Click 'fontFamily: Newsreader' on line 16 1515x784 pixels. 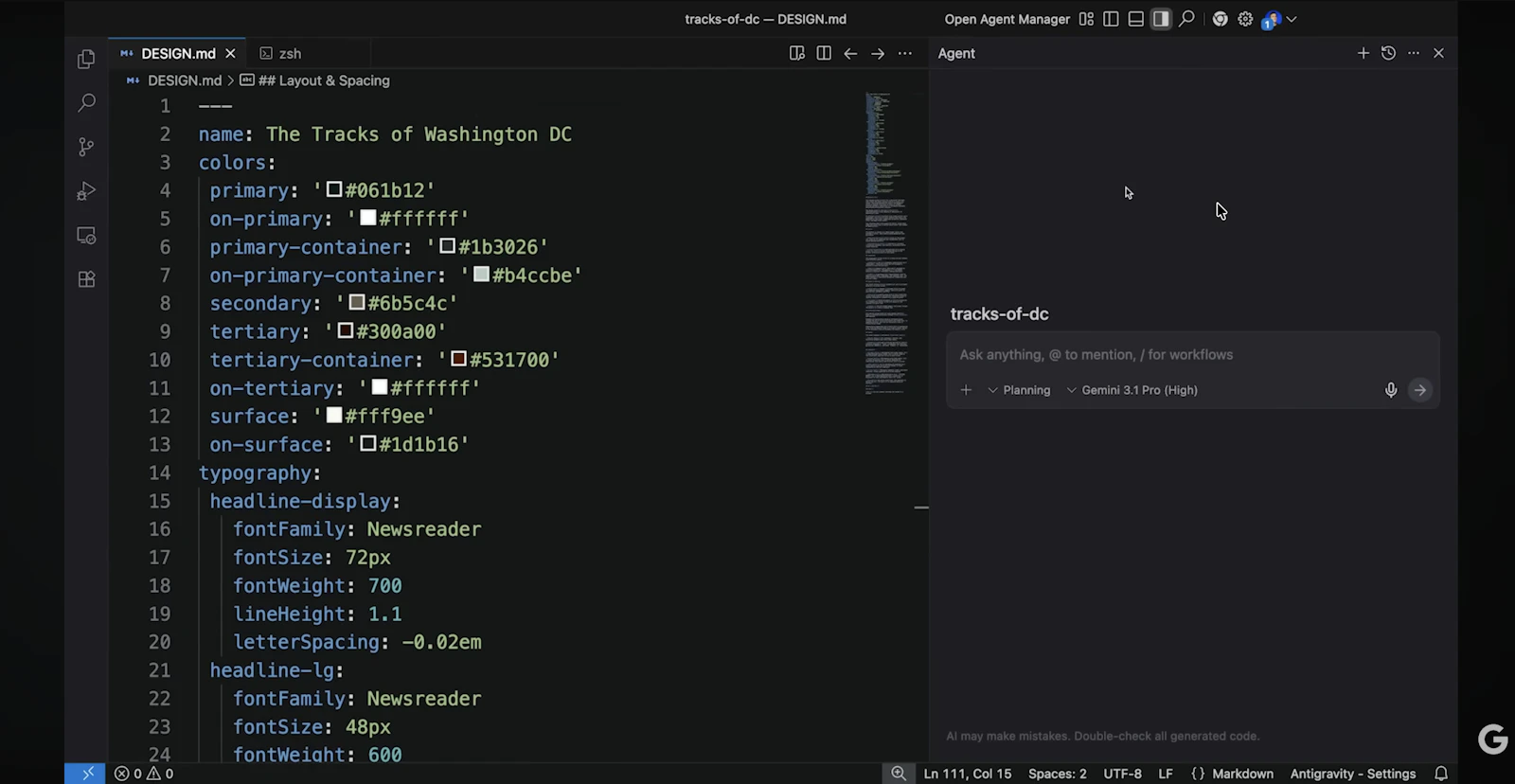pyautogui.click(x=357, y=529)
